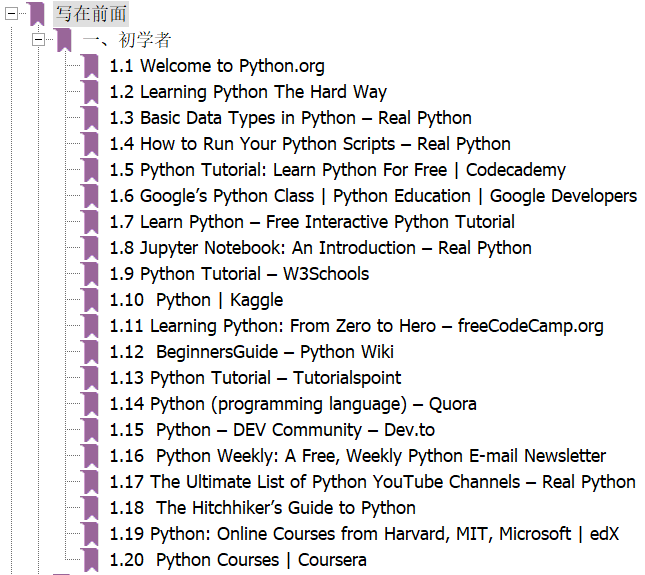Select 1.9 Python Tutorial – W3Schools

pyautogui.click(x=239, y=274)
